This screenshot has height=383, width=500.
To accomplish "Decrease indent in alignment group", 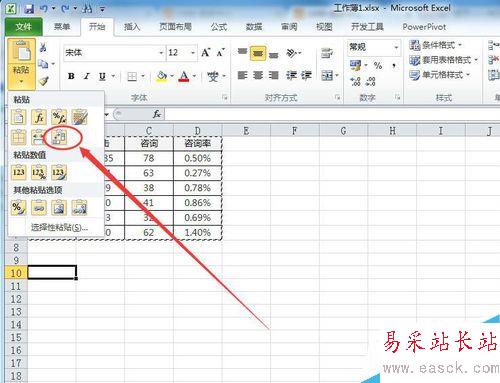I will point(291,76).
